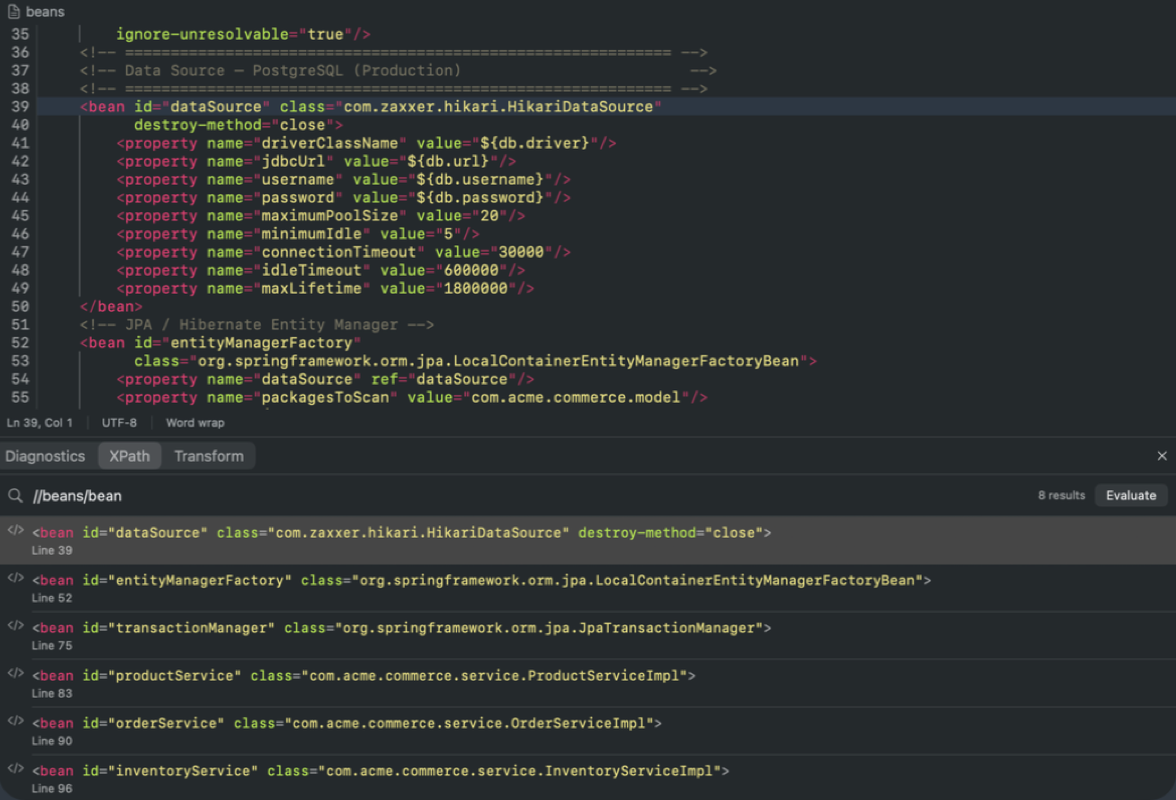Image resolution: width=1176 pixels, height=800 pixels.
Task: Click the code icon beside entityManagerFactory result
Action: coord(14,580)
